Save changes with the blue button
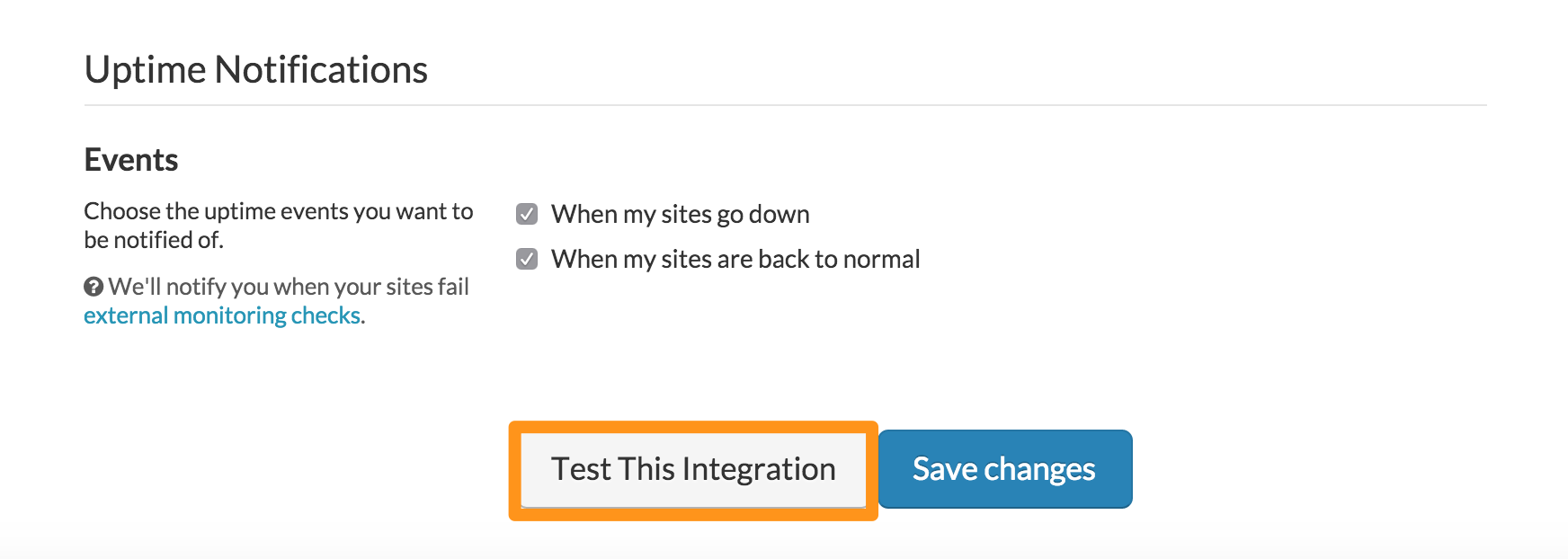1568x559 pixels. point(1004,469)
